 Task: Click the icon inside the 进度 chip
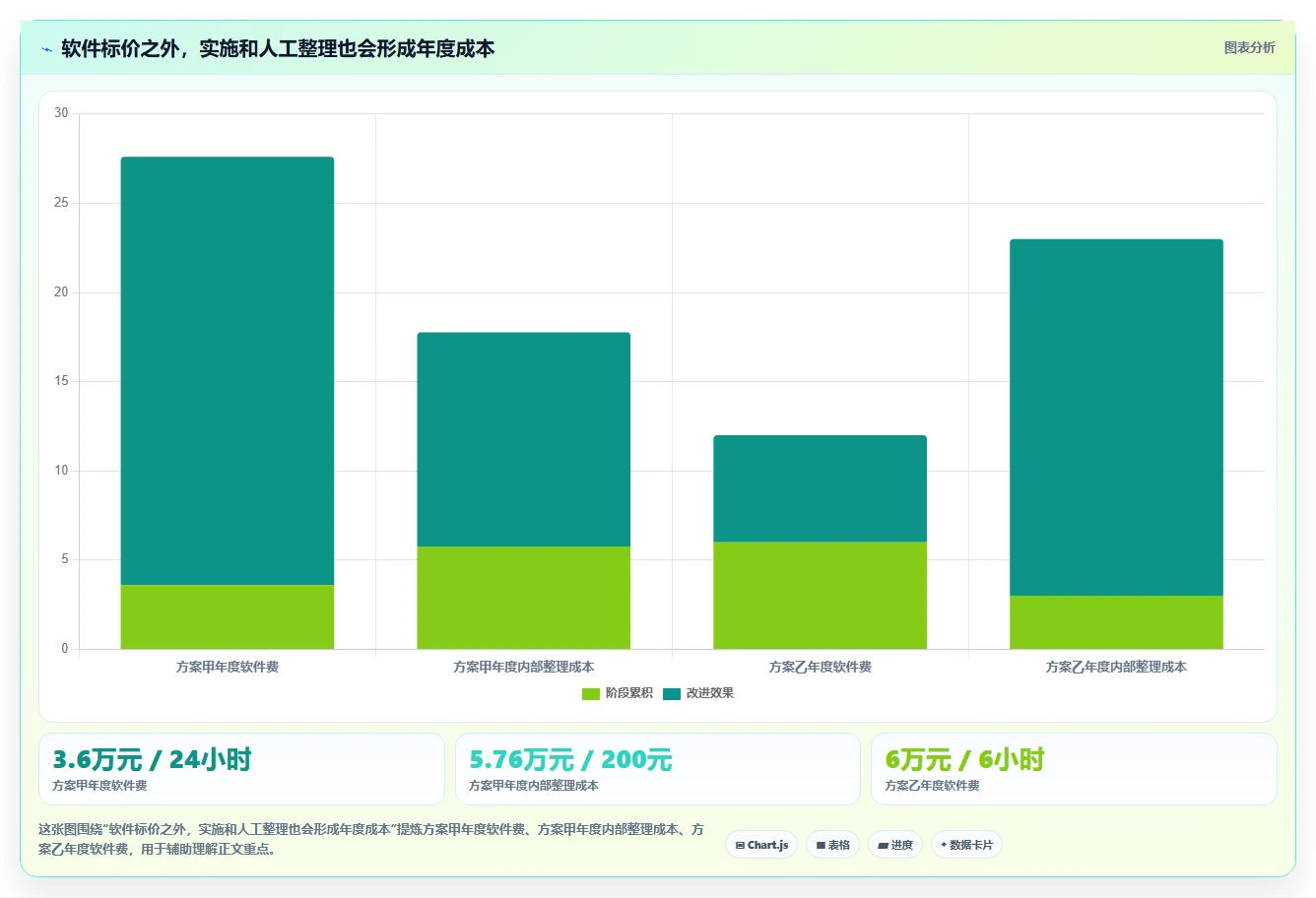coord(883,845)
